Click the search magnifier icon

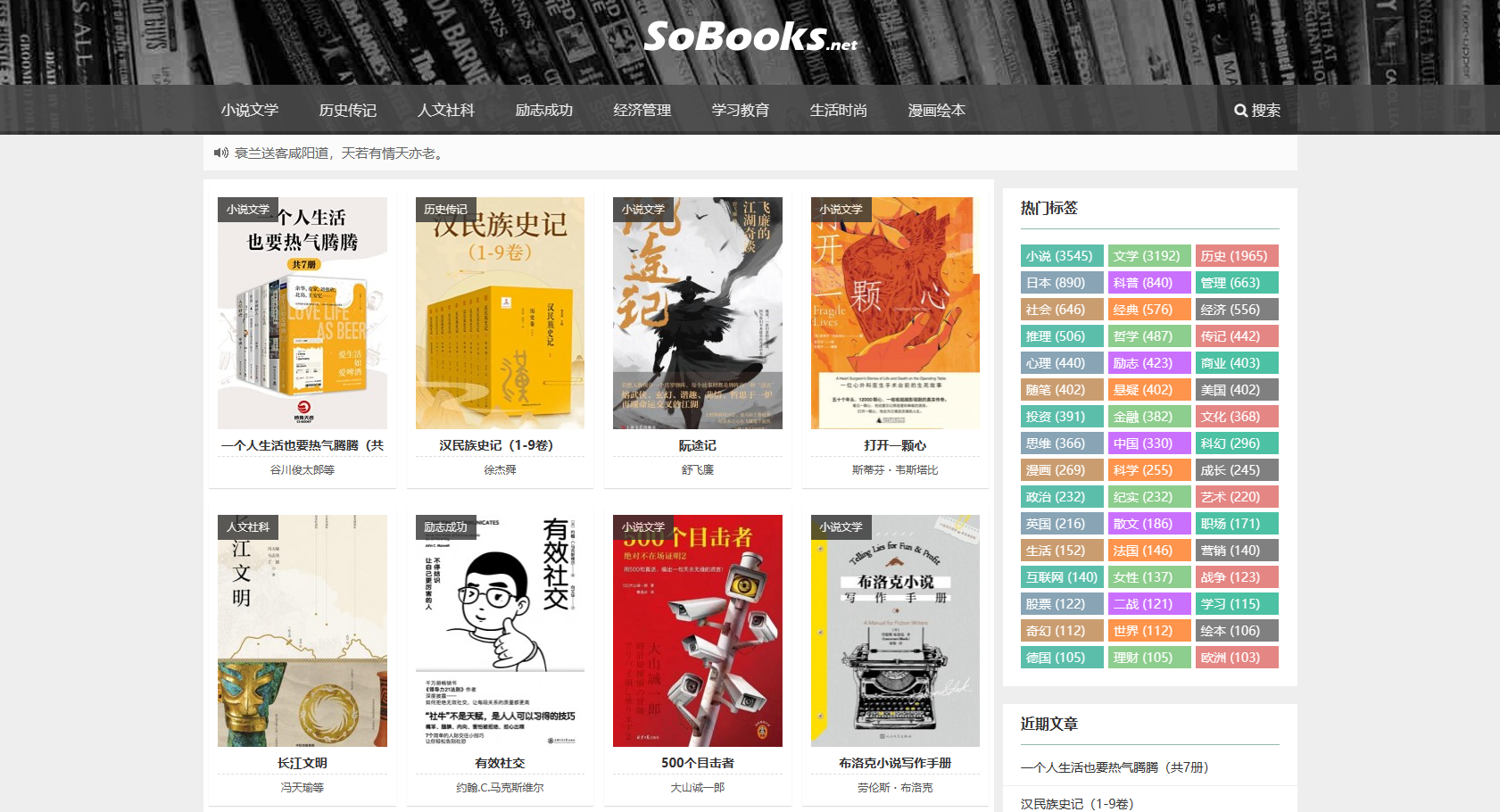[x=1240, y=111]
